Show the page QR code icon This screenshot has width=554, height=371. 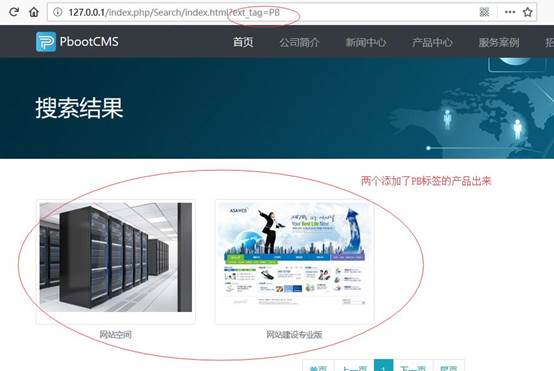coord(484,12)
